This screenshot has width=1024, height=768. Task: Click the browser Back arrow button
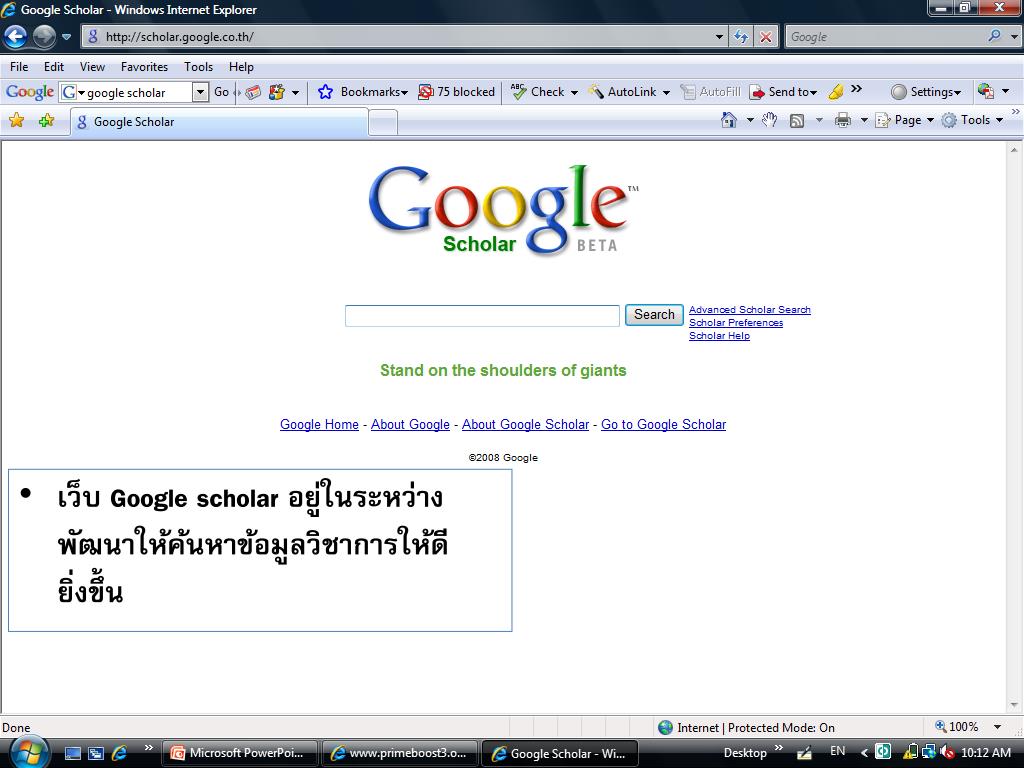[16, 37]
